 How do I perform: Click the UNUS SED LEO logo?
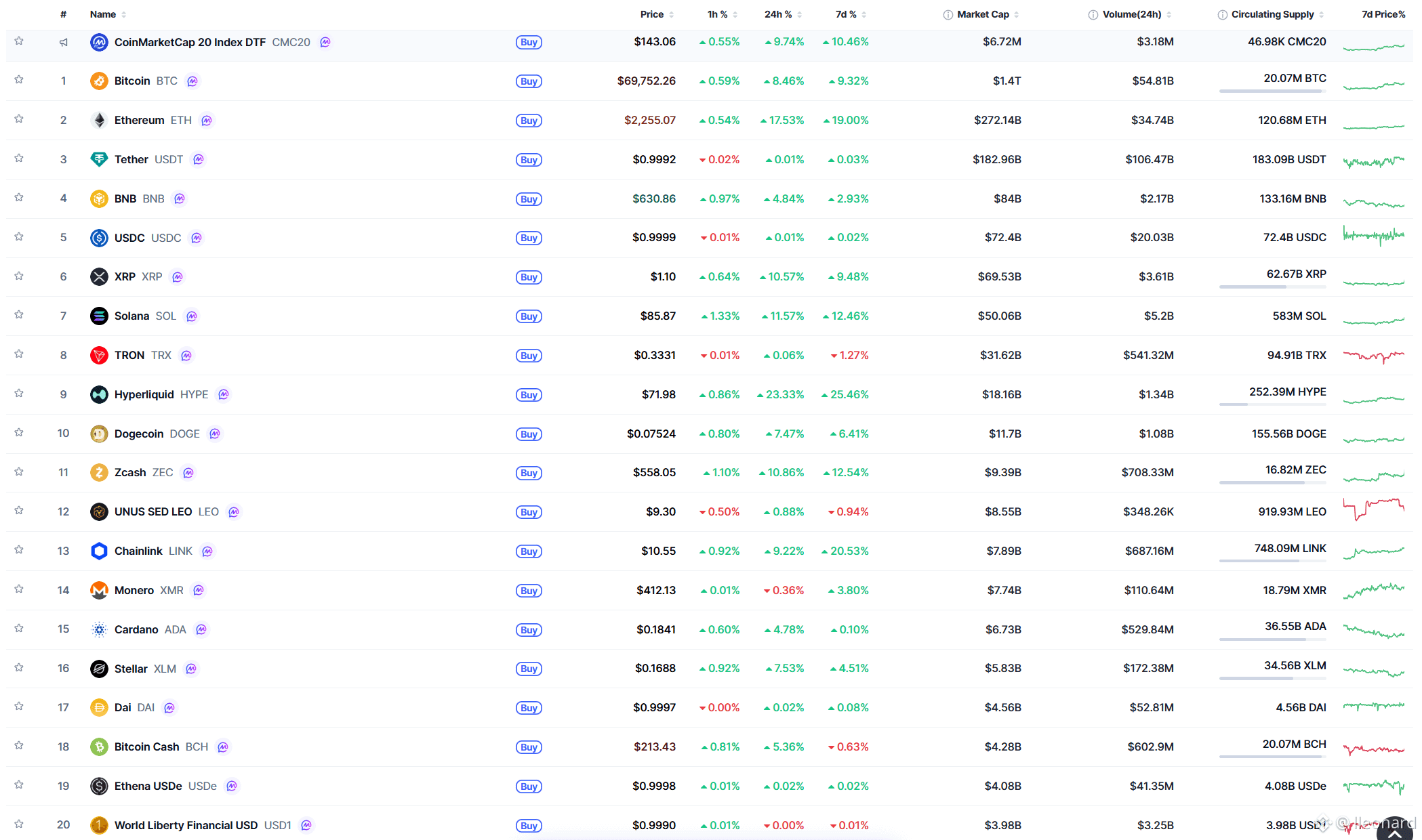[x=99, y=512]
